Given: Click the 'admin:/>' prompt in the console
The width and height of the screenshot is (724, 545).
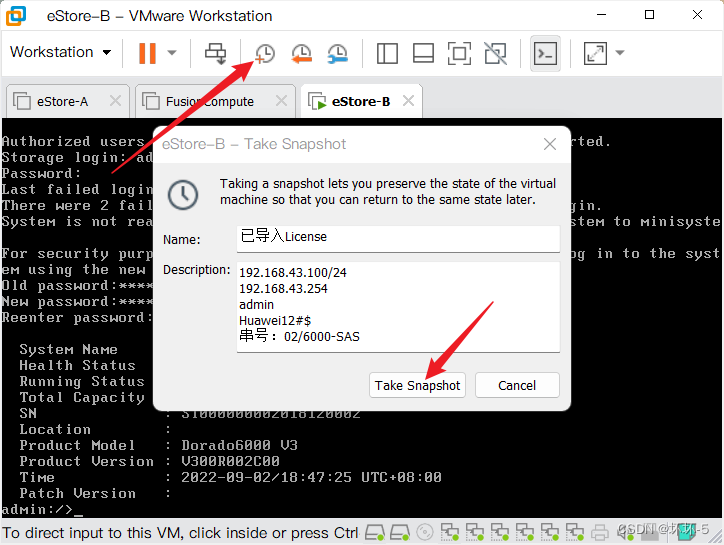Looking at the screenshot, I should click(x=37, y=510).
